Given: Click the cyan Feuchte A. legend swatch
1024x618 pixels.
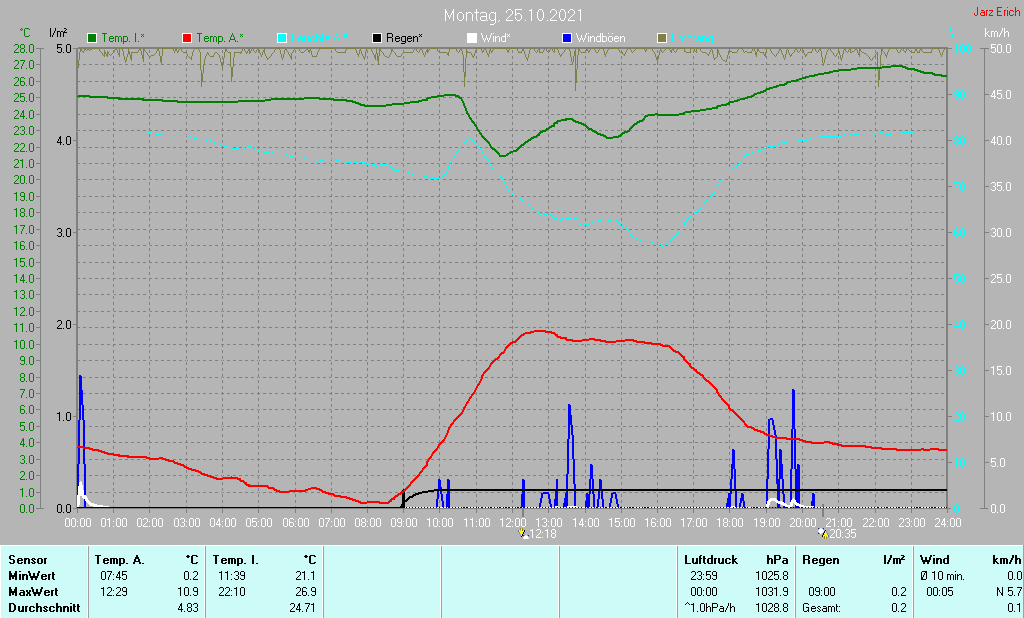Looking at the screenshot, I should (x=282, y=38).
